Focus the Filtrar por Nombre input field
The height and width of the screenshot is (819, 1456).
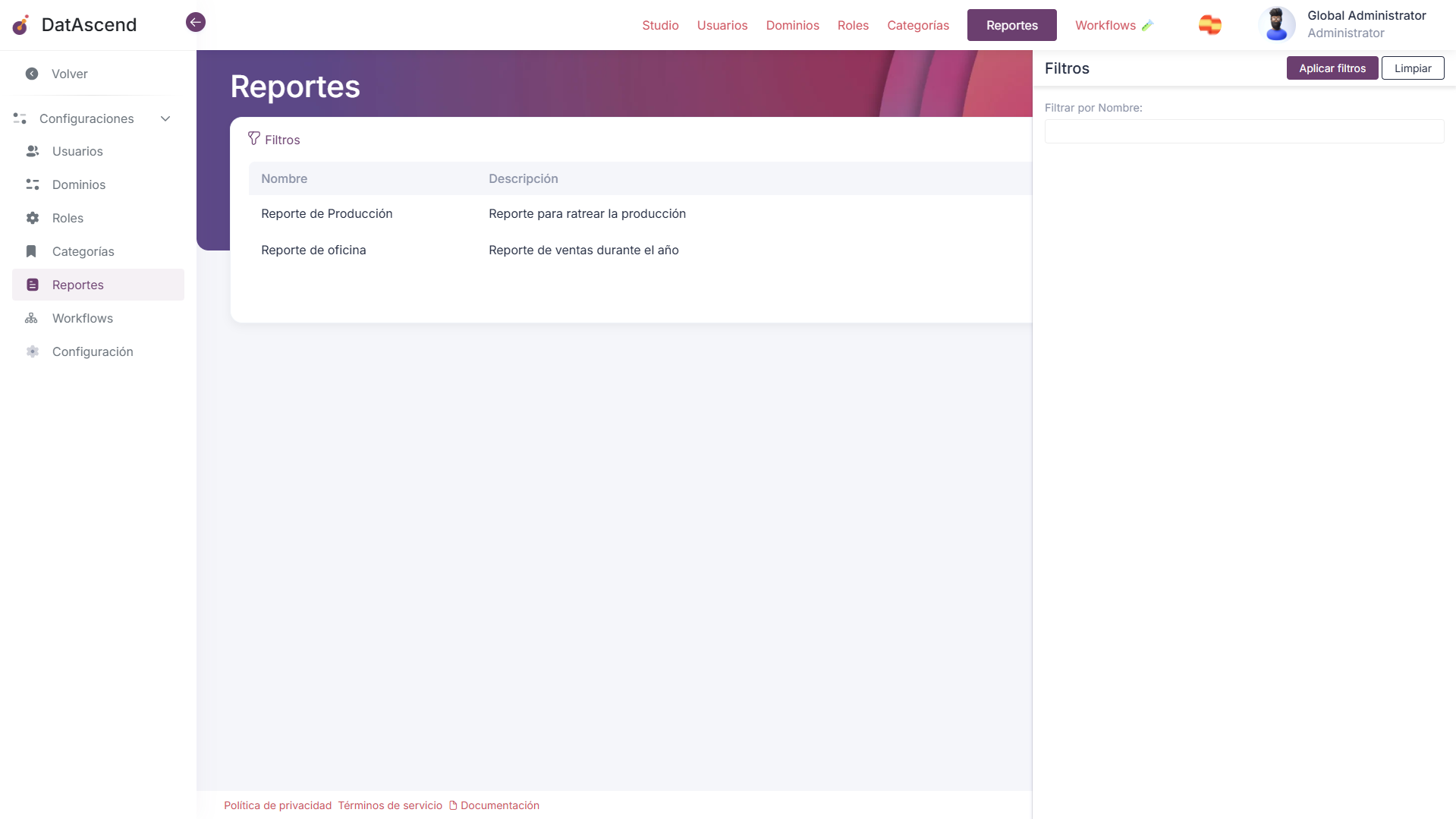coord(1244,131)
